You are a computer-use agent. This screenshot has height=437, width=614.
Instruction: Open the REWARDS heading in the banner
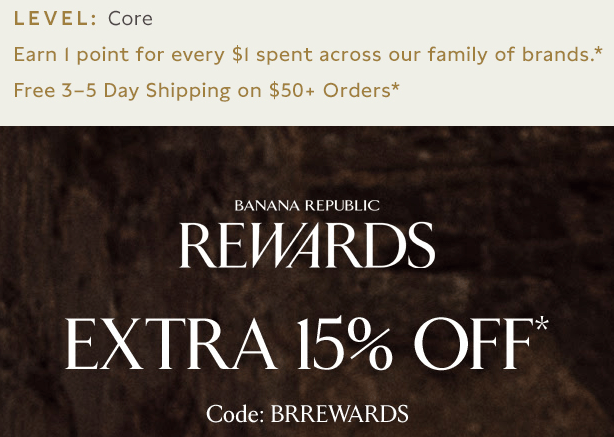(x=307, y=245)
